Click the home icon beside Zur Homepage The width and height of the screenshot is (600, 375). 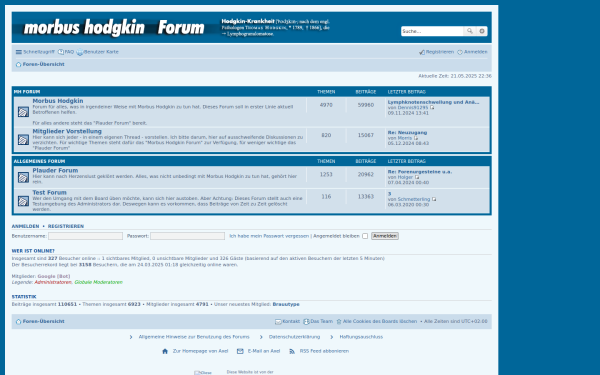tap(165, 351)
